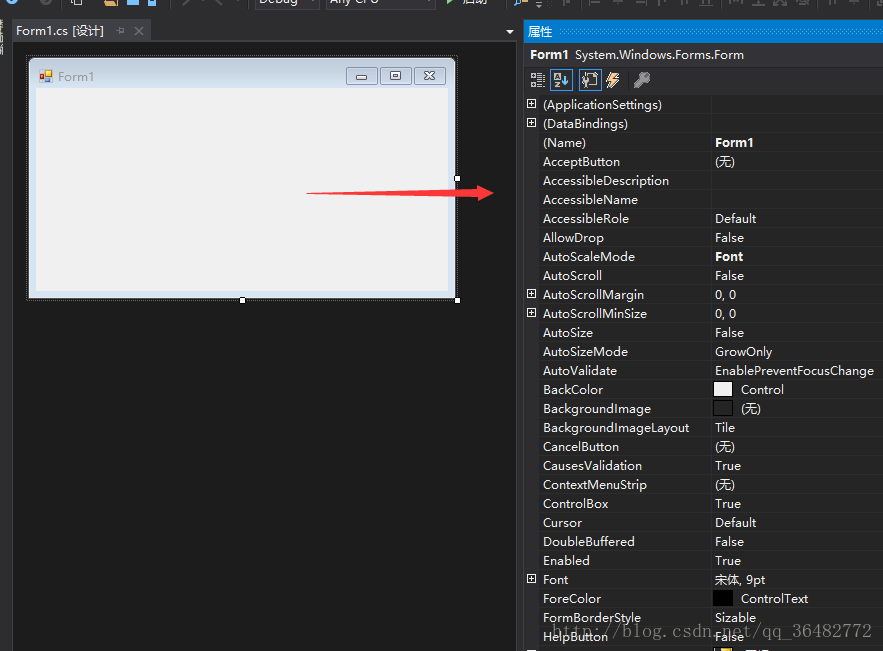This screenshot has height=651, width=883.
Task: Expand (DataBindings) property group
Action: [x=531, y=123]
